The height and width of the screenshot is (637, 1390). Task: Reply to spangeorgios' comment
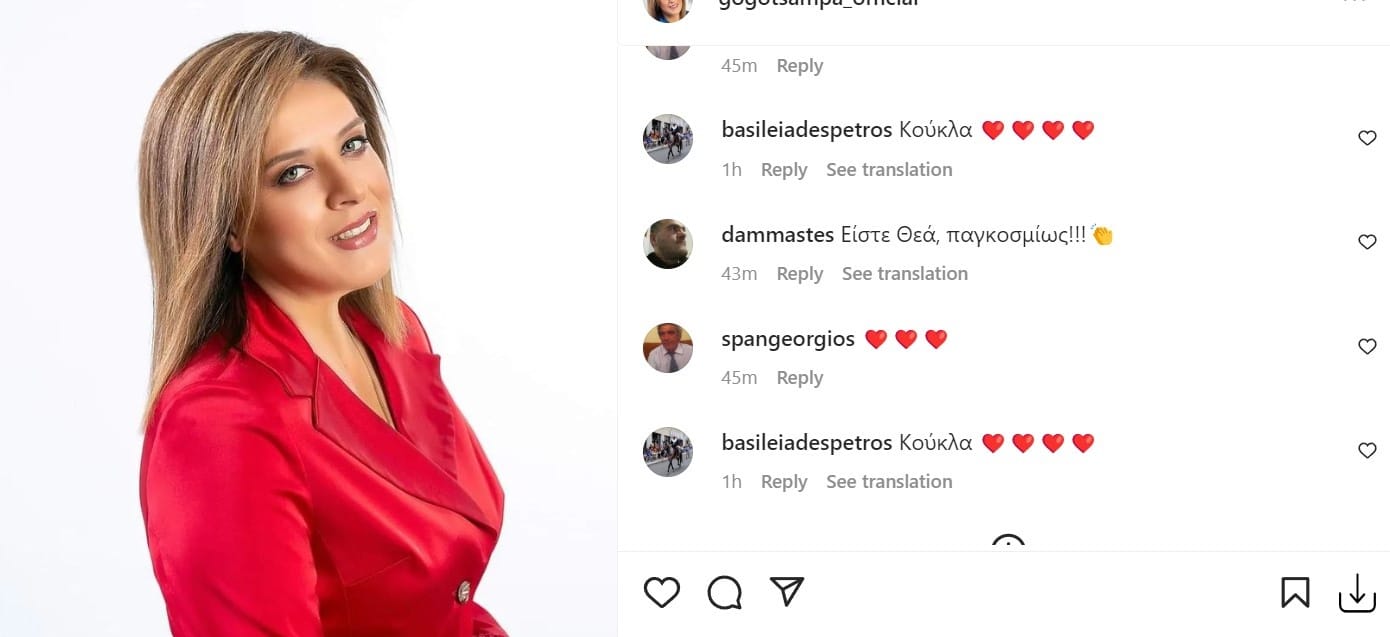(x=800, y=378)
